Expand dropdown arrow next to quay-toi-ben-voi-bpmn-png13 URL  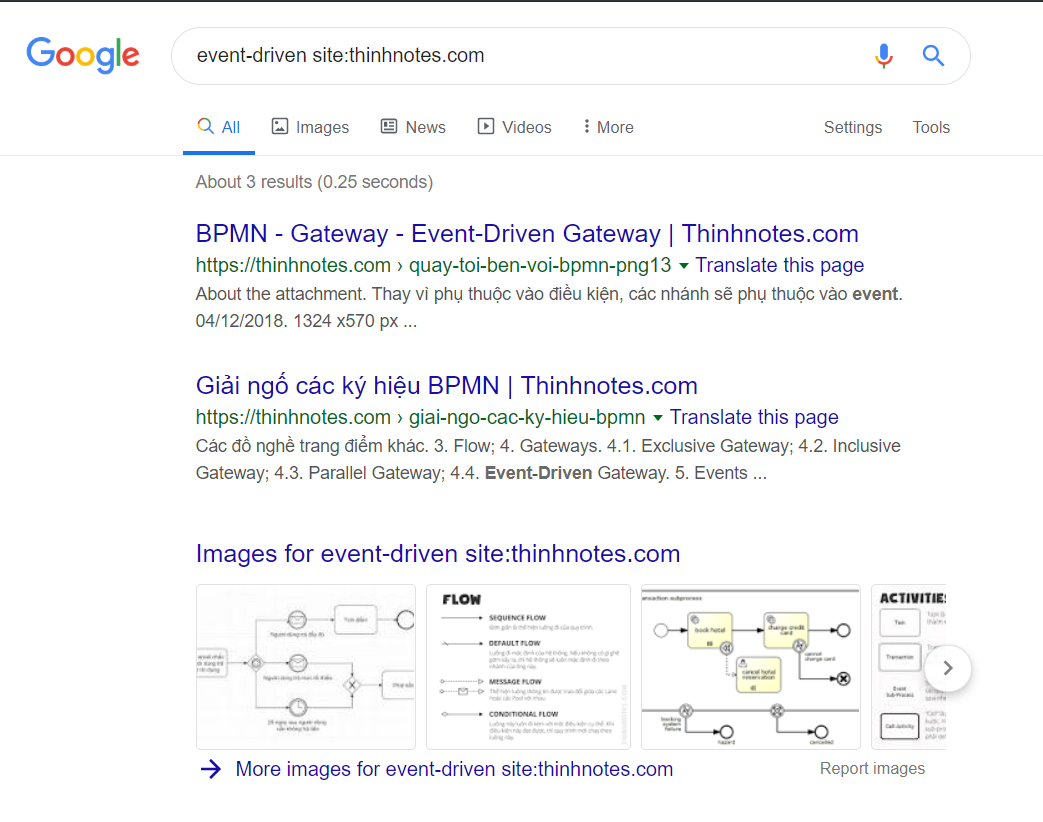(x=683, y=266)
